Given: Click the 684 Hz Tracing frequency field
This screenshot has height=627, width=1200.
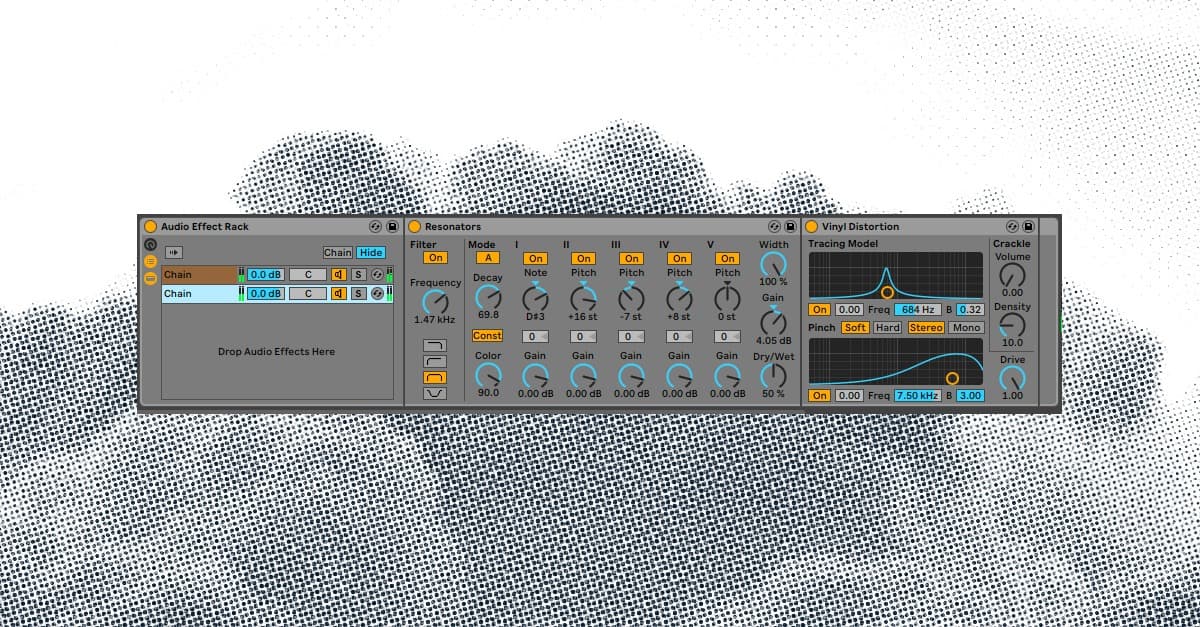Looking at the screenshot, I should pyautogui.click(x=917, y=310).
